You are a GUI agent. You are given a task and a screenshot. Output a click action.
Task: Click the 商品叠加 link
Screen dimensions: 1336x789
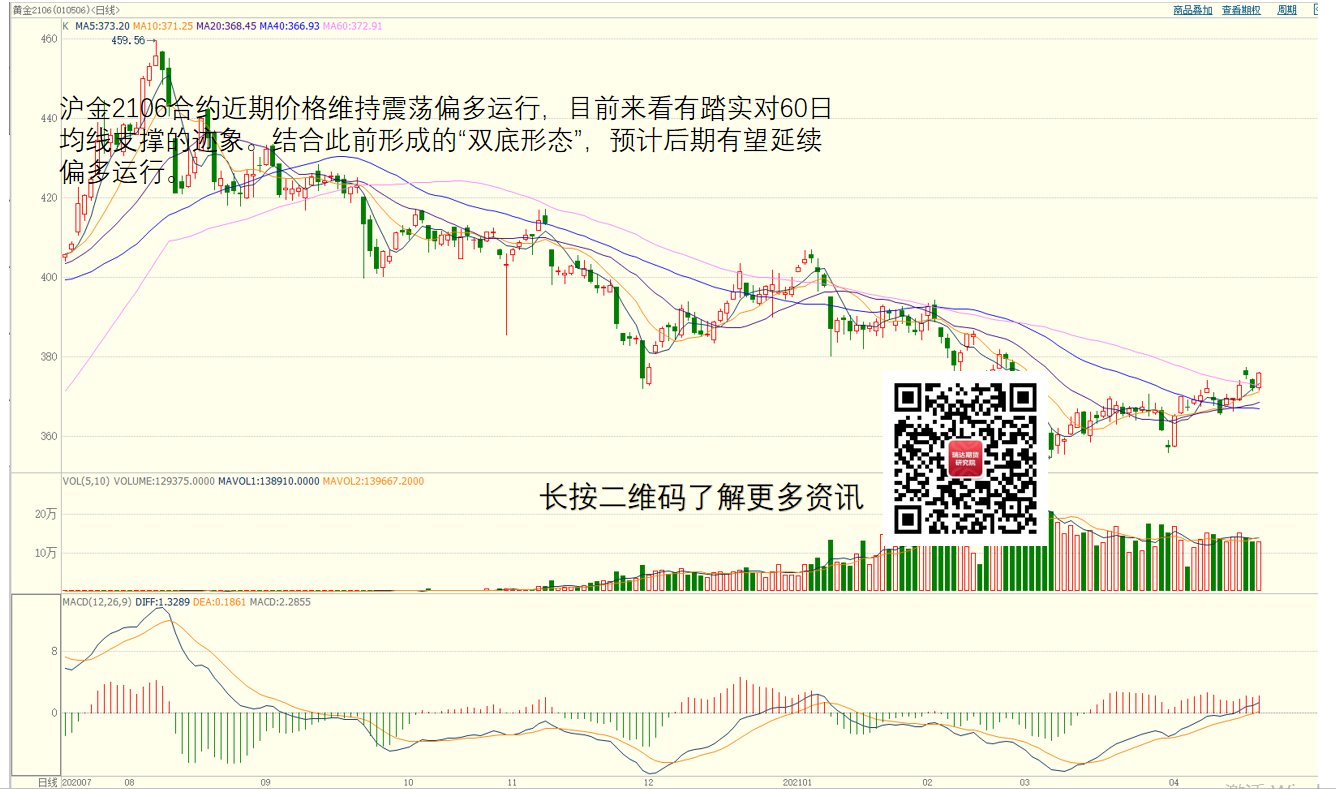tap(1192, 10)
